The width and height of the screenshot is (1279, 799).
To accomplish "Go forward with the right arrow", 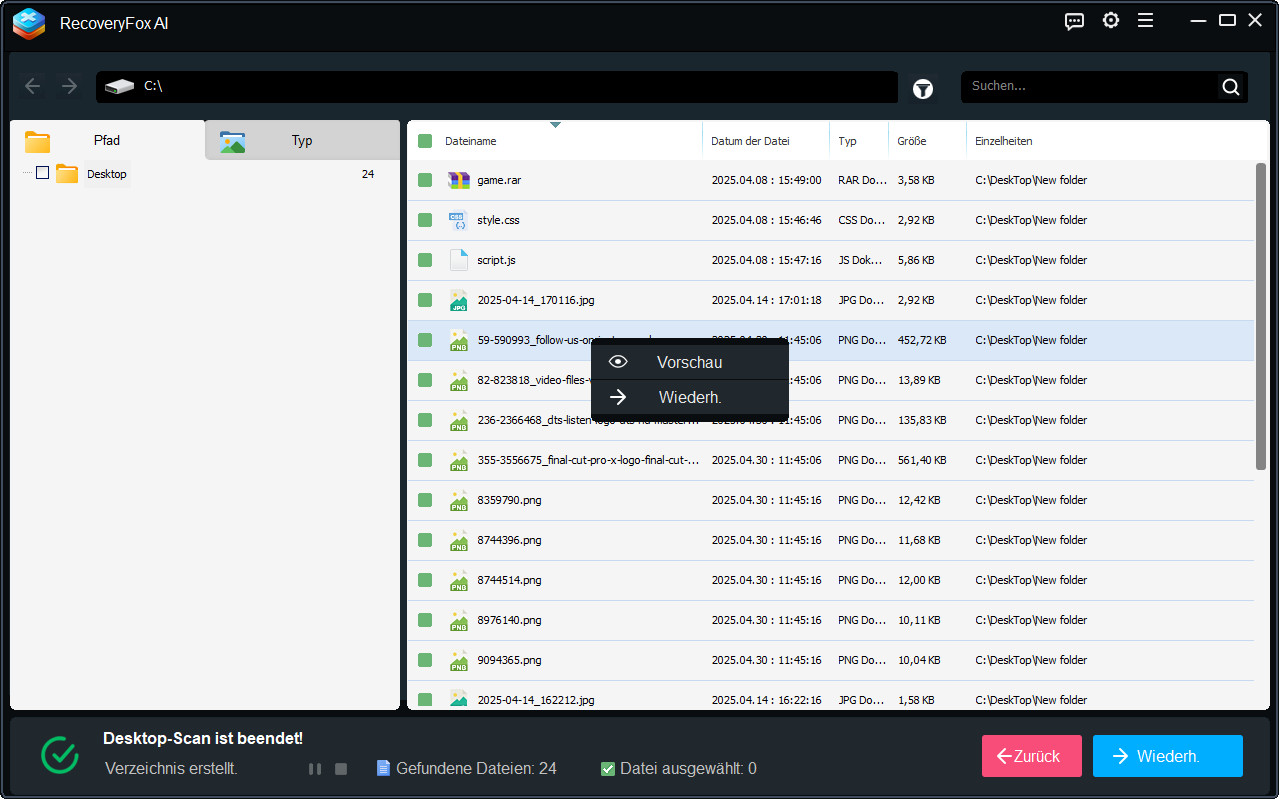I will click(69, 86).
